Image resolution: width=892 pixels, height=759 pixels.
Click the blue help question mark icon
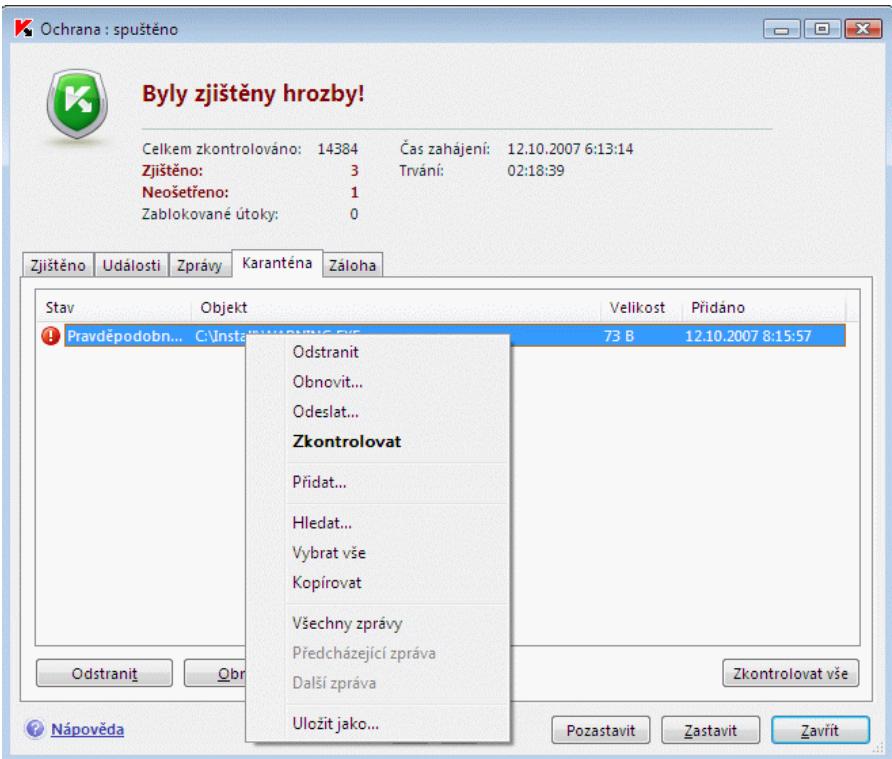[x=35, y=729]
